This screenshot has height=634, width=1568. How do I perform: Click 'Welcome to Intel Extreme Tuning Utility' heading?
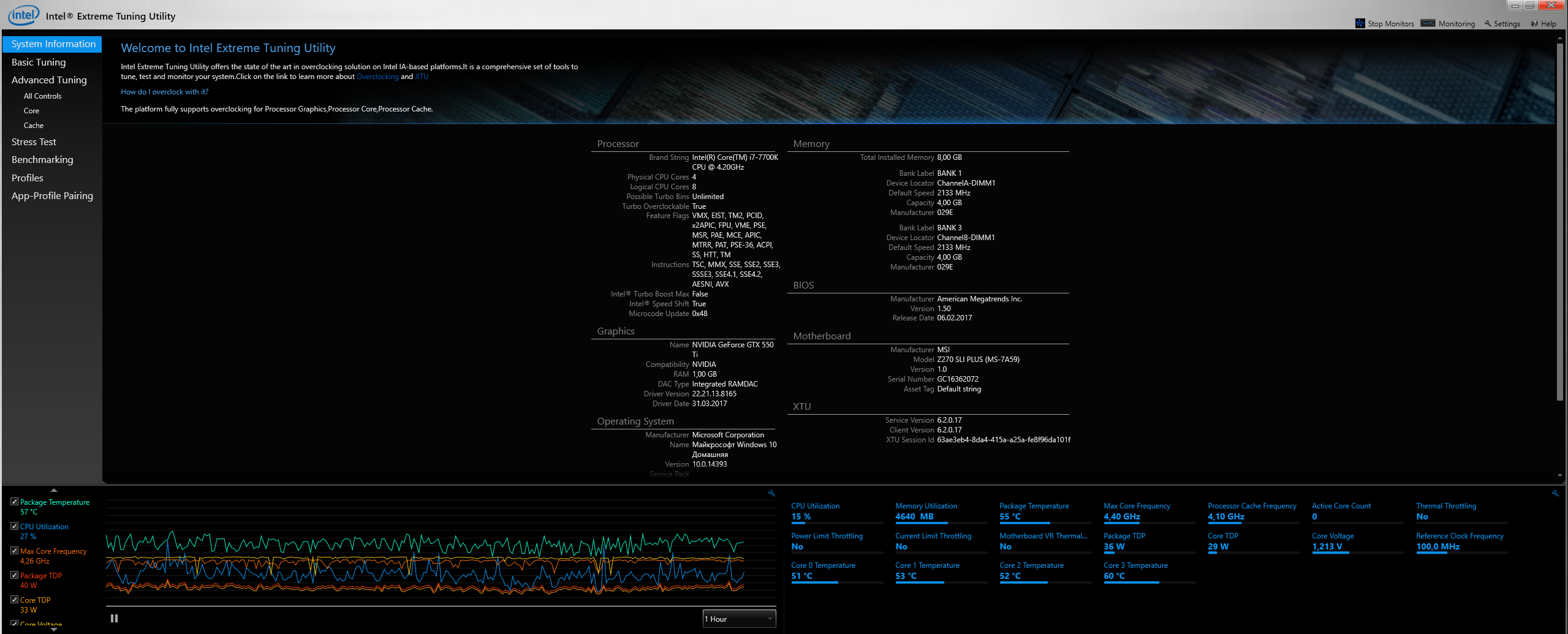point(228,48)
